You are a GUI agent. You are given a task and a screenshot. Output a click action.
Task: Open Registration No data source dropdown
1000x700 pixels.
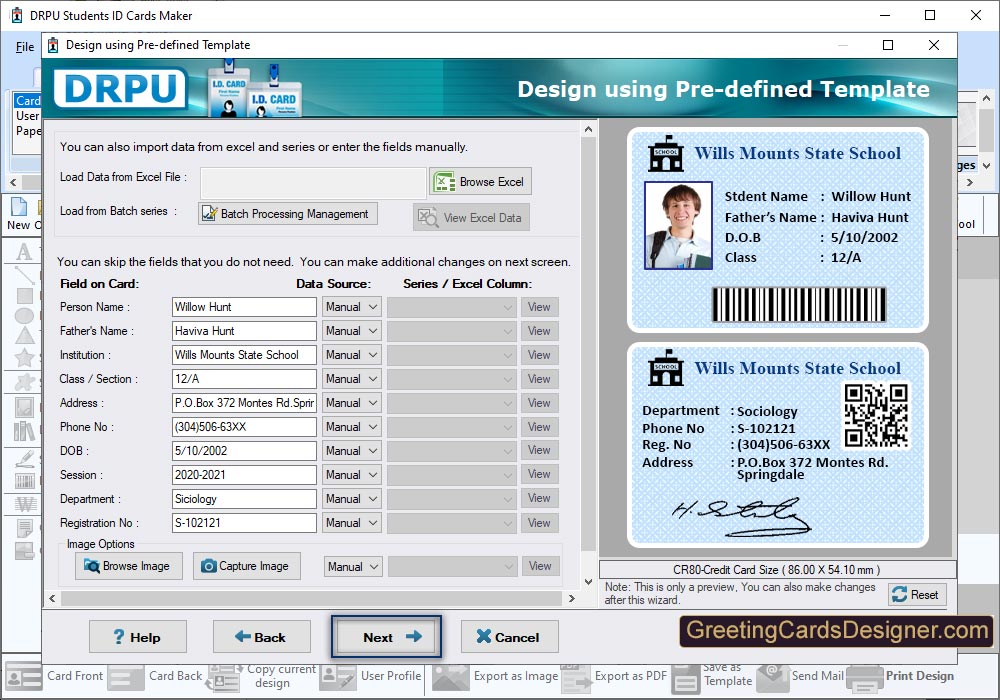352,523
